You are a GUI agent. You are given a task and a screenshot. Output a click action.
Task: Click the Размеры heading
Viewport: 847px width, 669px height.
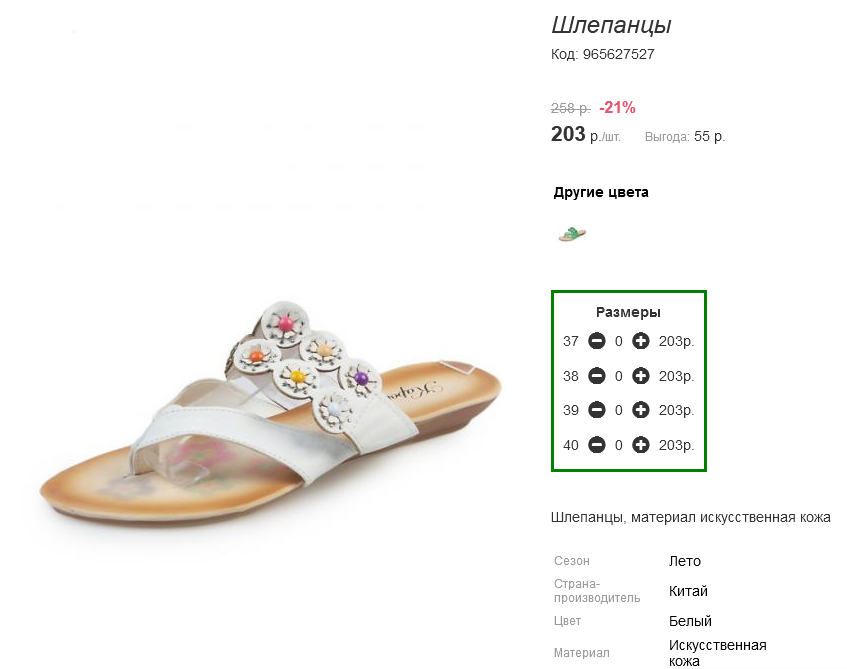(x=628, y=312)
